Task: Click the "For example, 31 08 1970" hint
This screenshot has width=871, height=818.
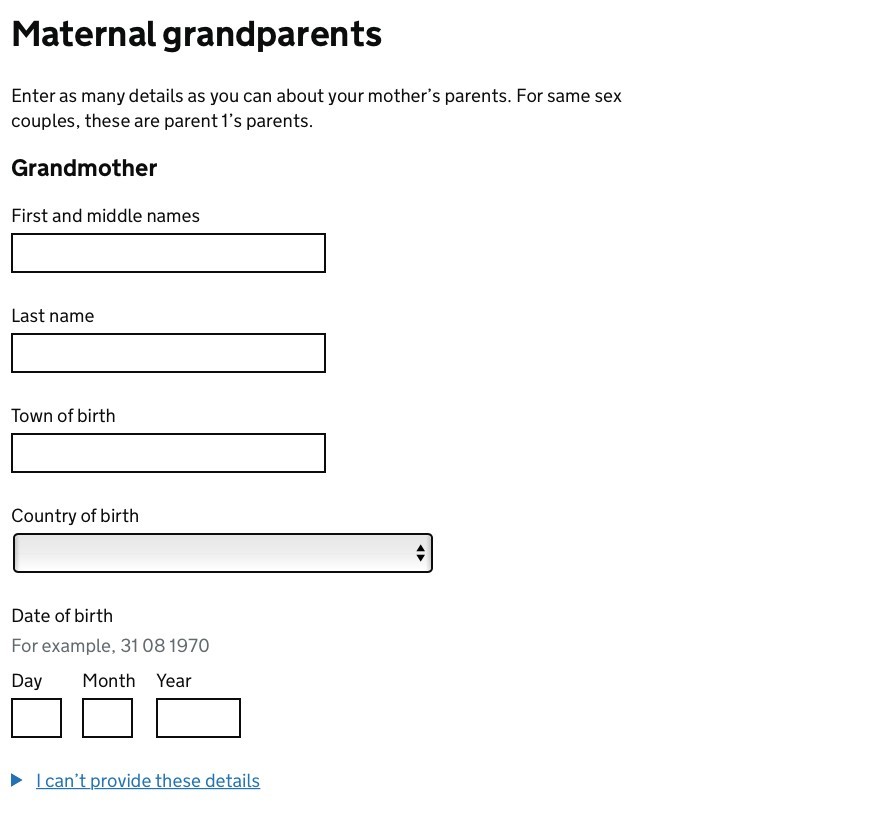Action: coord(110,646)
